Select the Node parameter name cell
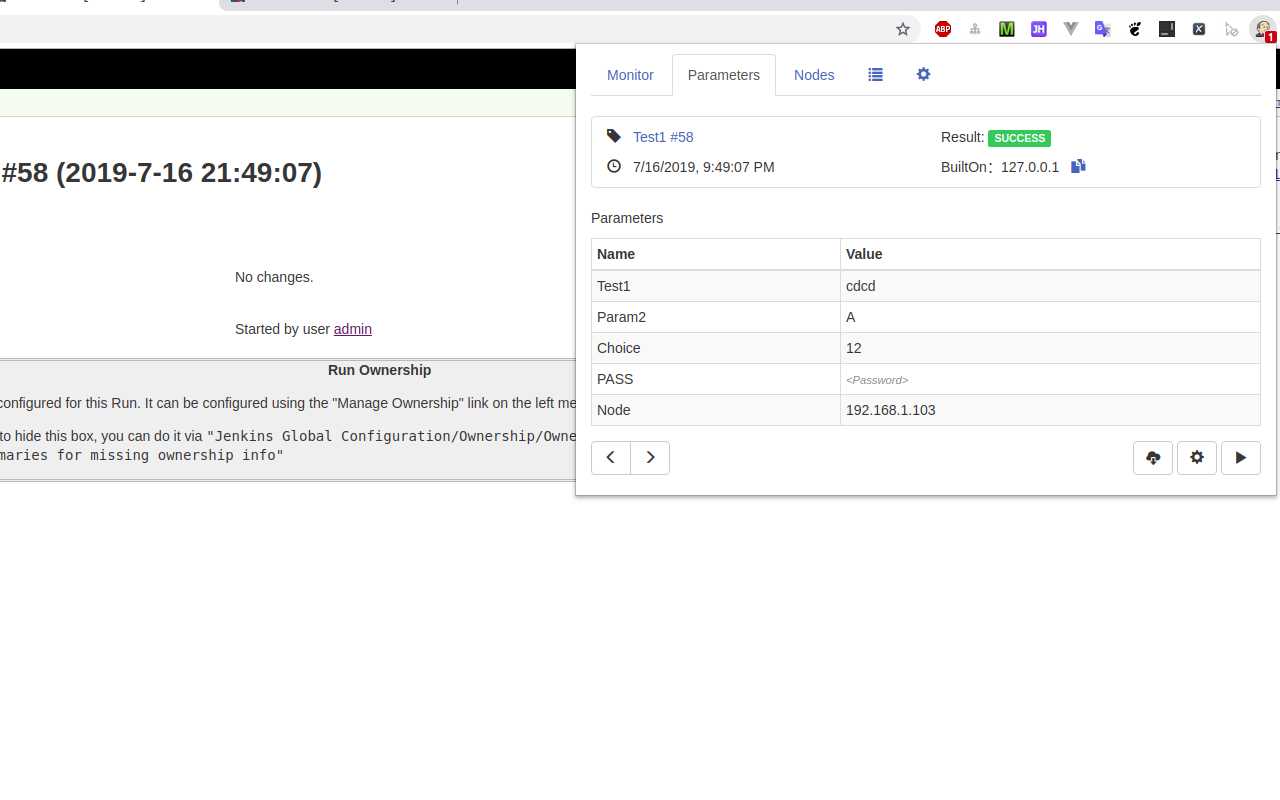This screenshot has height=800, width=1280. (716, 410)
